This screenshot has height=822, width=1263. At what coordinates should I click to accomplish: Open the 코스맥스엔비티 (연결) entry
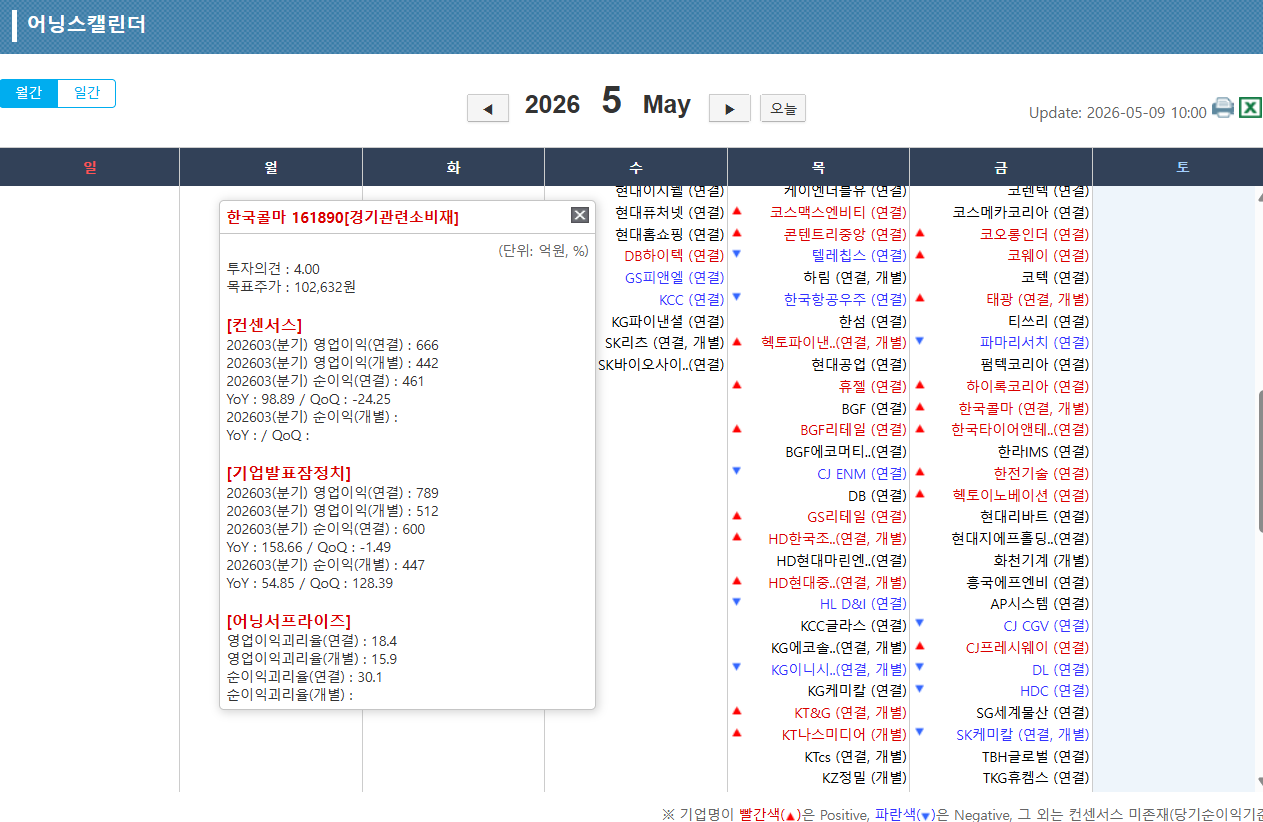point(838,212)
